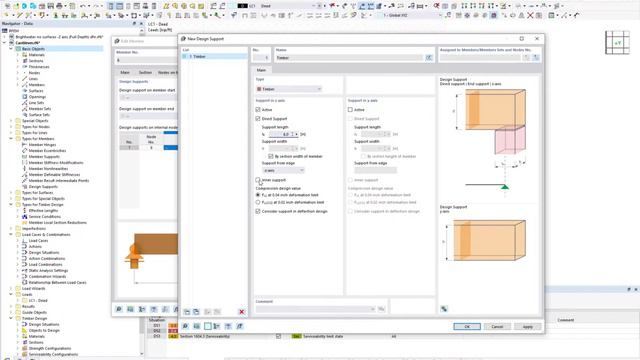Select the 0.02 inch deformation limit radio button
This screenshot has width=640, height=360.
coord(258,202)
